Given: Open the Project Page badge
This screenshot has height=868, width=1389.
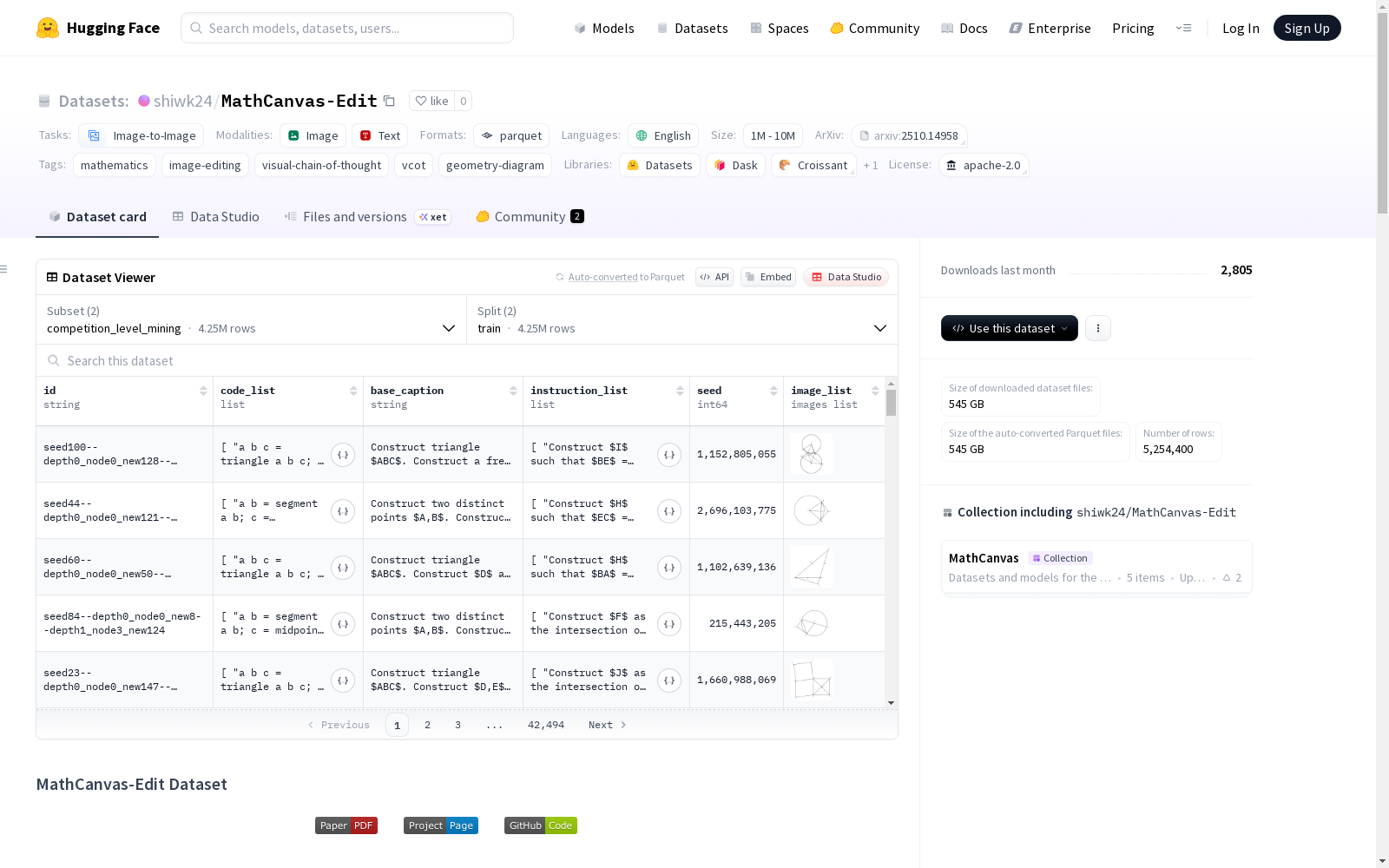Looking at the screenshot, I should click(441, 825).
